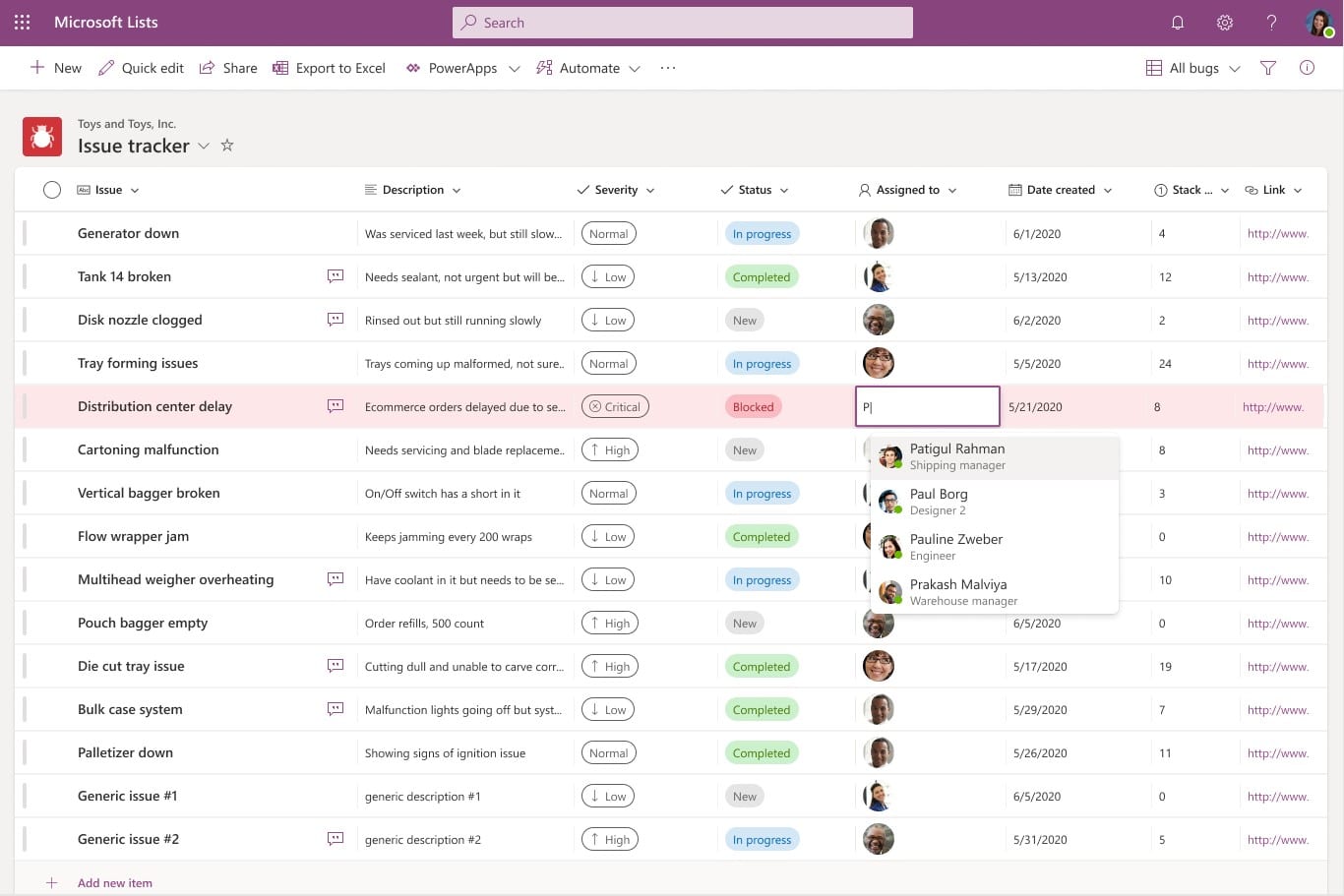This screenshot has width=1344, height=896.
Task: Open the more commands ellipsis menu
Action: 668,68
